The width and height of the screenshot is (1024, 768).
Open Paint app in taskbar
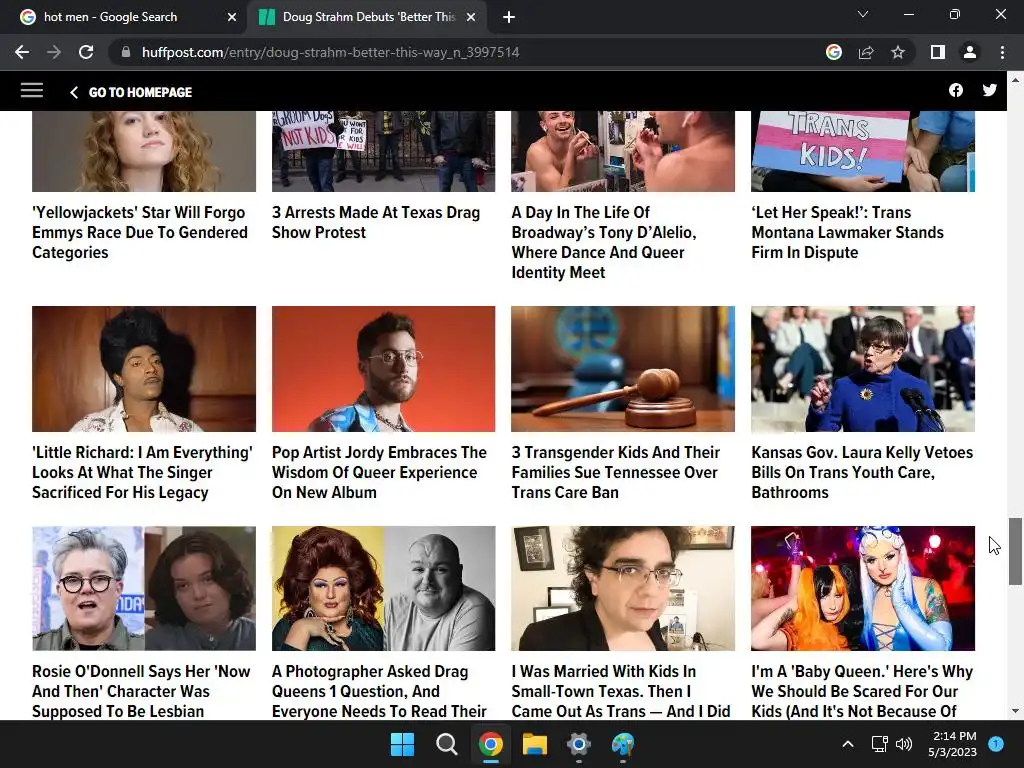[622, 744]
